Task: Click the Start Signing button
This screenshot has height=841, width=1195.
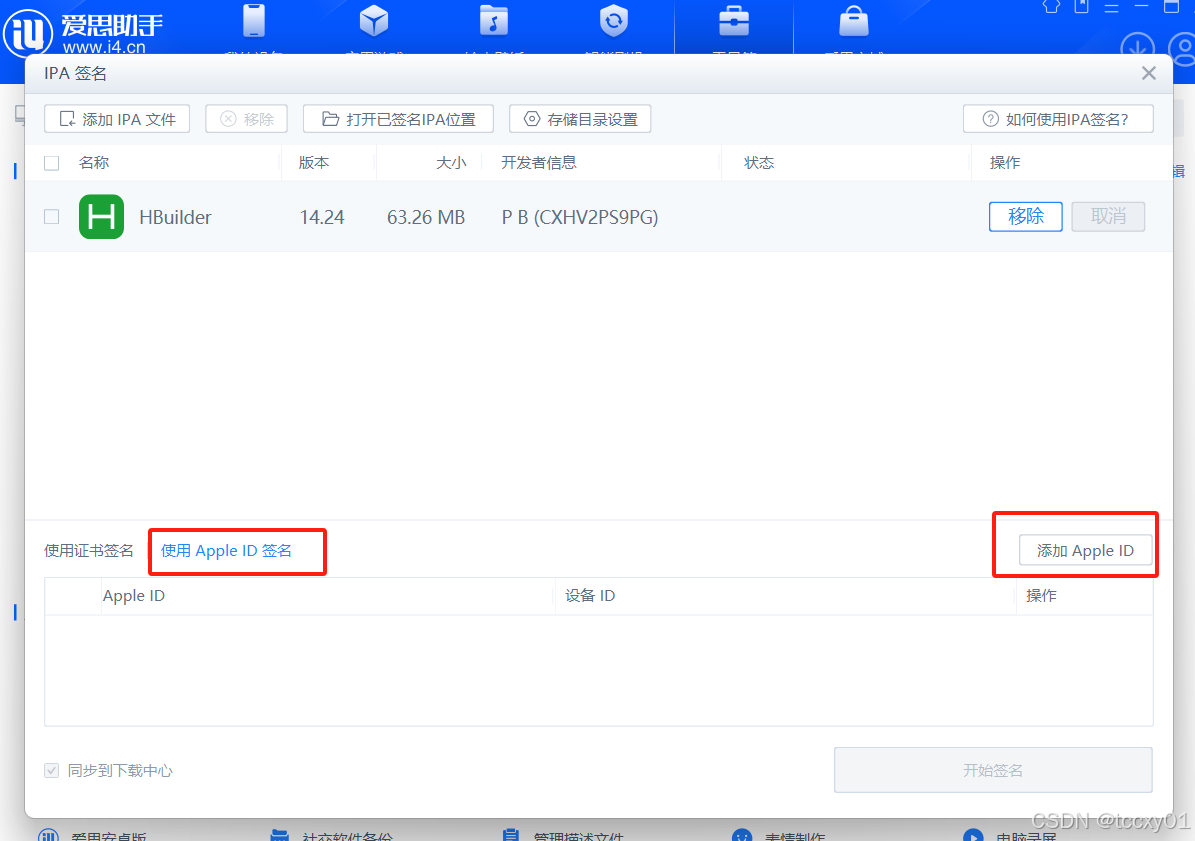Action: (993, 770)
